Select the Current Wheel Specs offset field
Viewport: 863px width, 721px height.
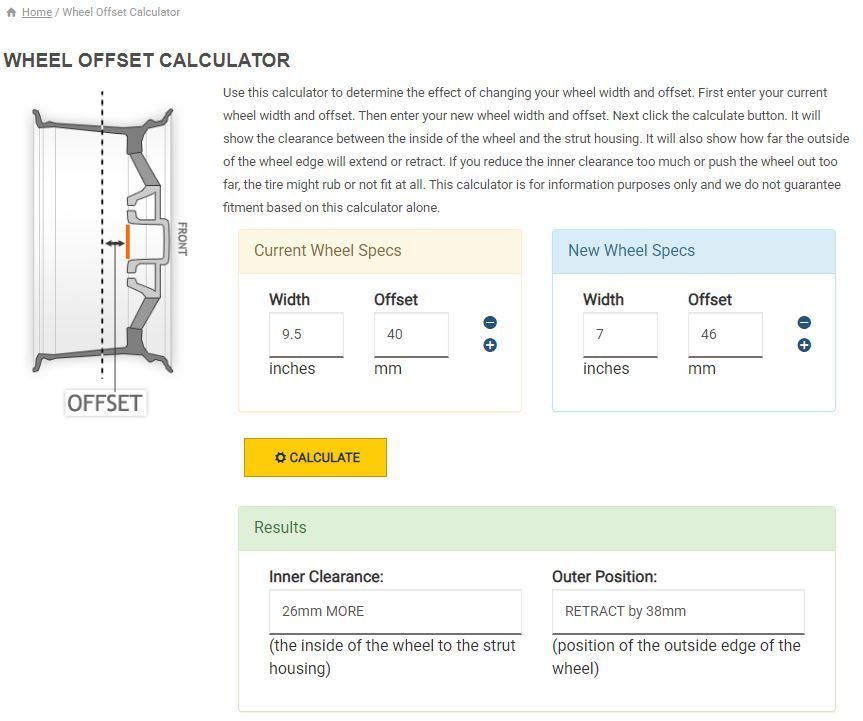[x=411, y=335]
